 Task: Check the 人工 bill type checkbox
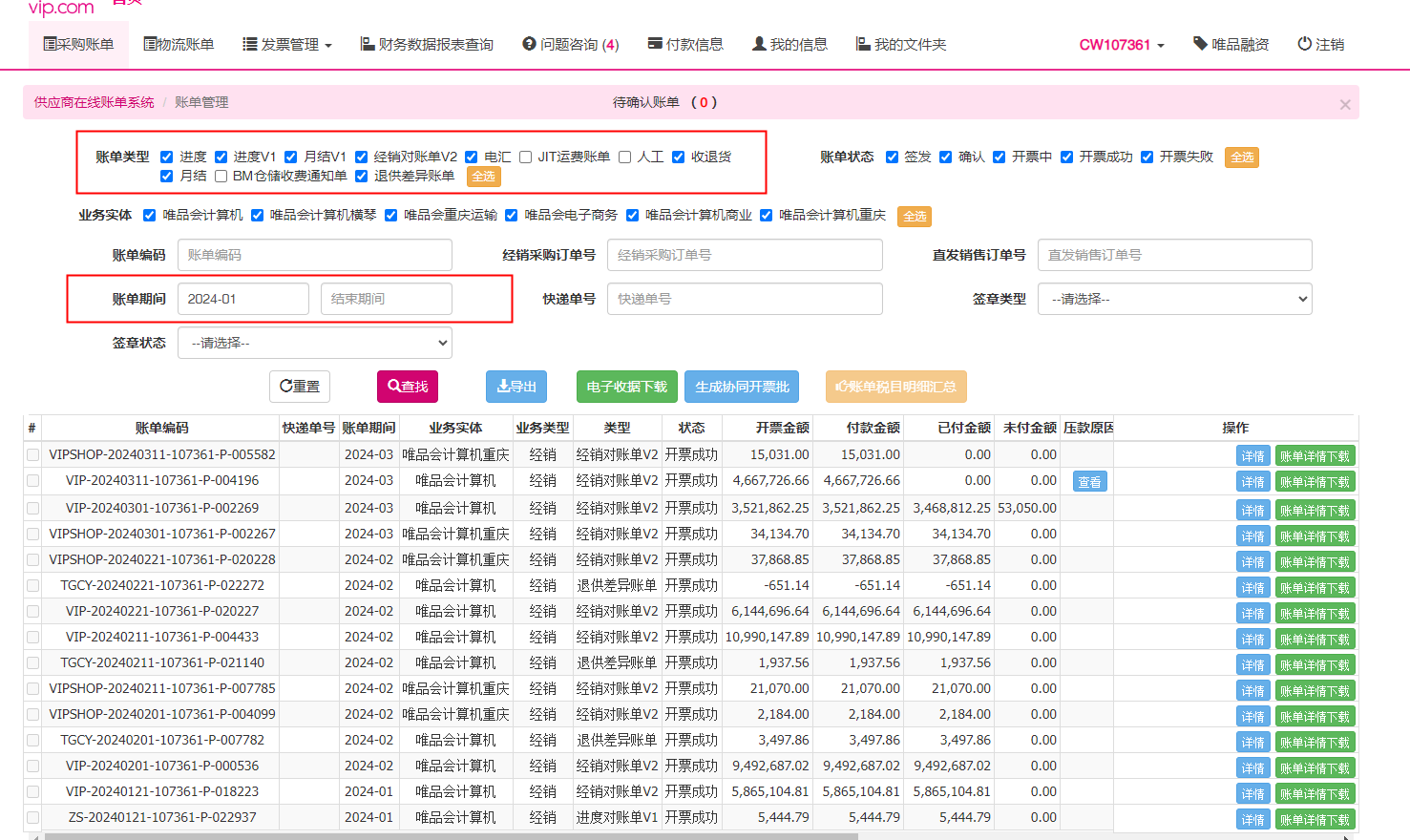click(x=625, y=157)
